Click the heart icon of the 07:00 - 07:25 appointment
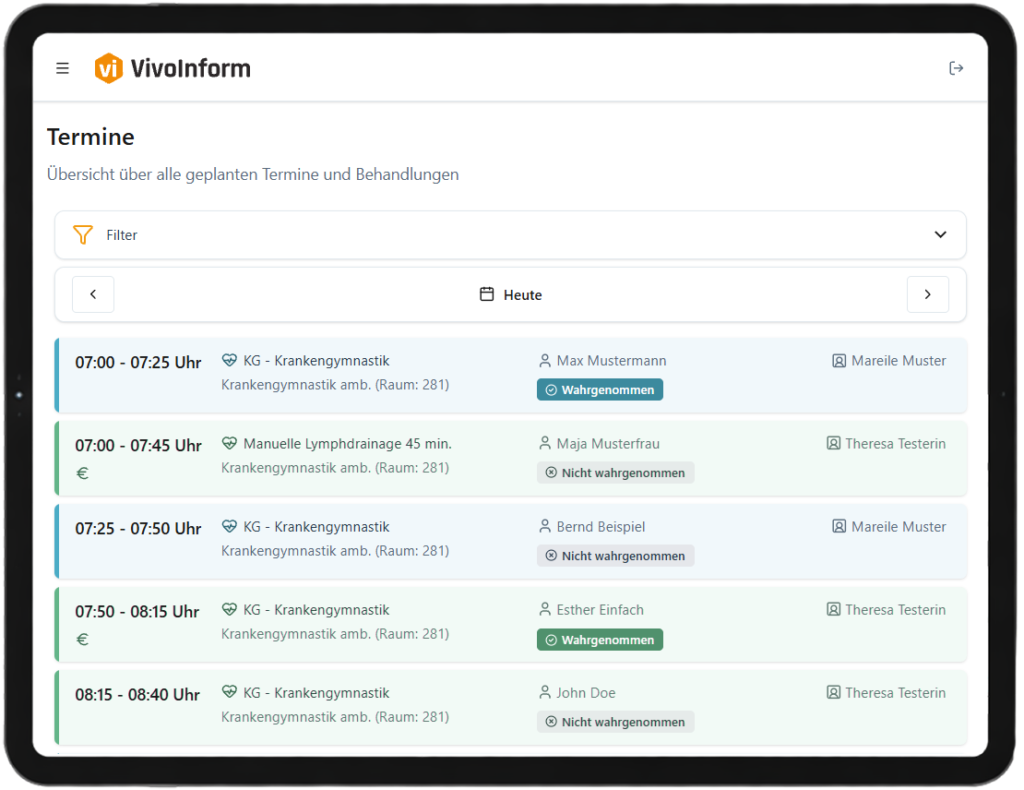This screenshot has width=1024, height=790. point(229,360)
